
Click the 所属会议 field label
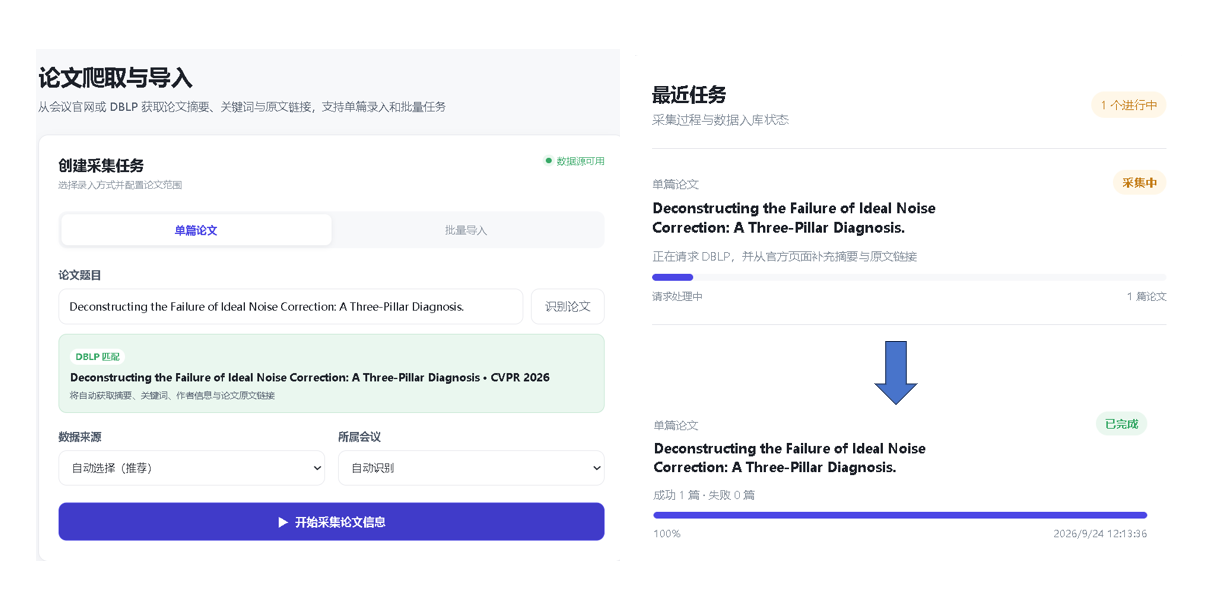point(360,437)
